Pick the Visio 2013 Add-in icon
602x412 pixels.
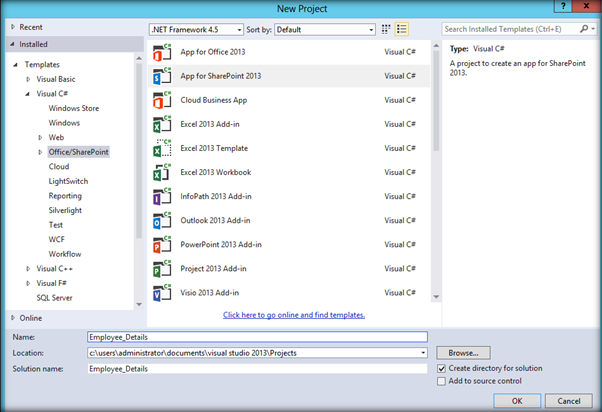click(x=162, y=293)
